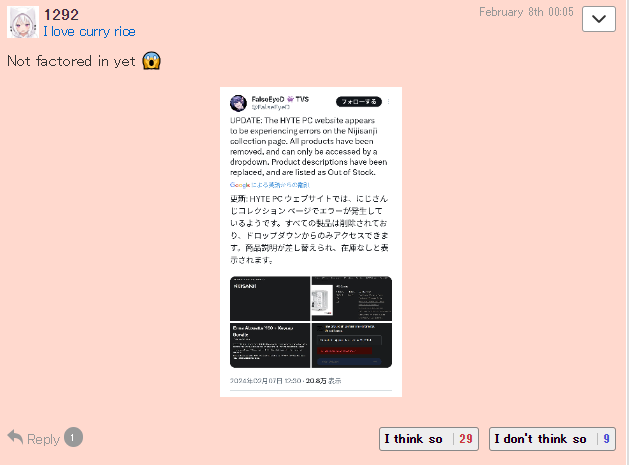Open the PC case top-right screenshot thumbnail
The width and height of the screenshot is (629, 465).
pos(352,298)
